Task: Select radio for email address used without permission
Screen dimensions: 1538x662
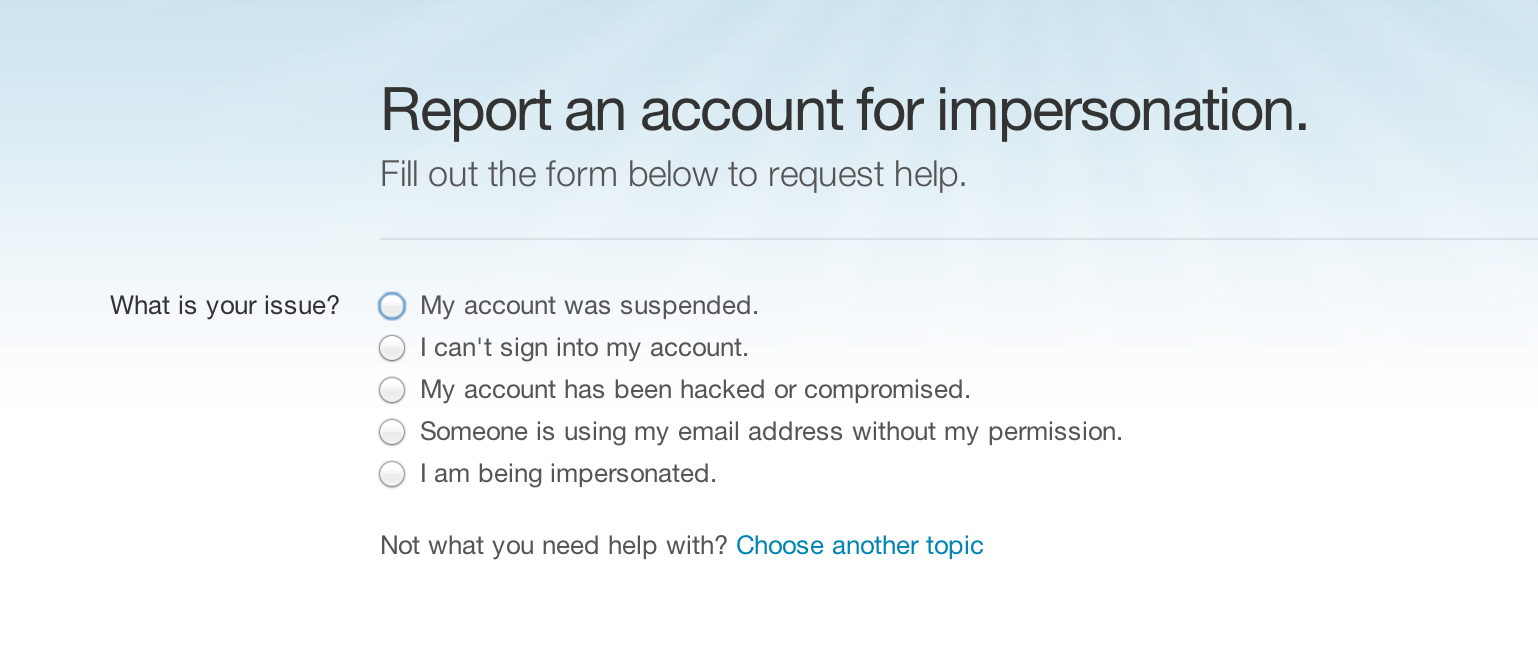Action: [392, 432]
